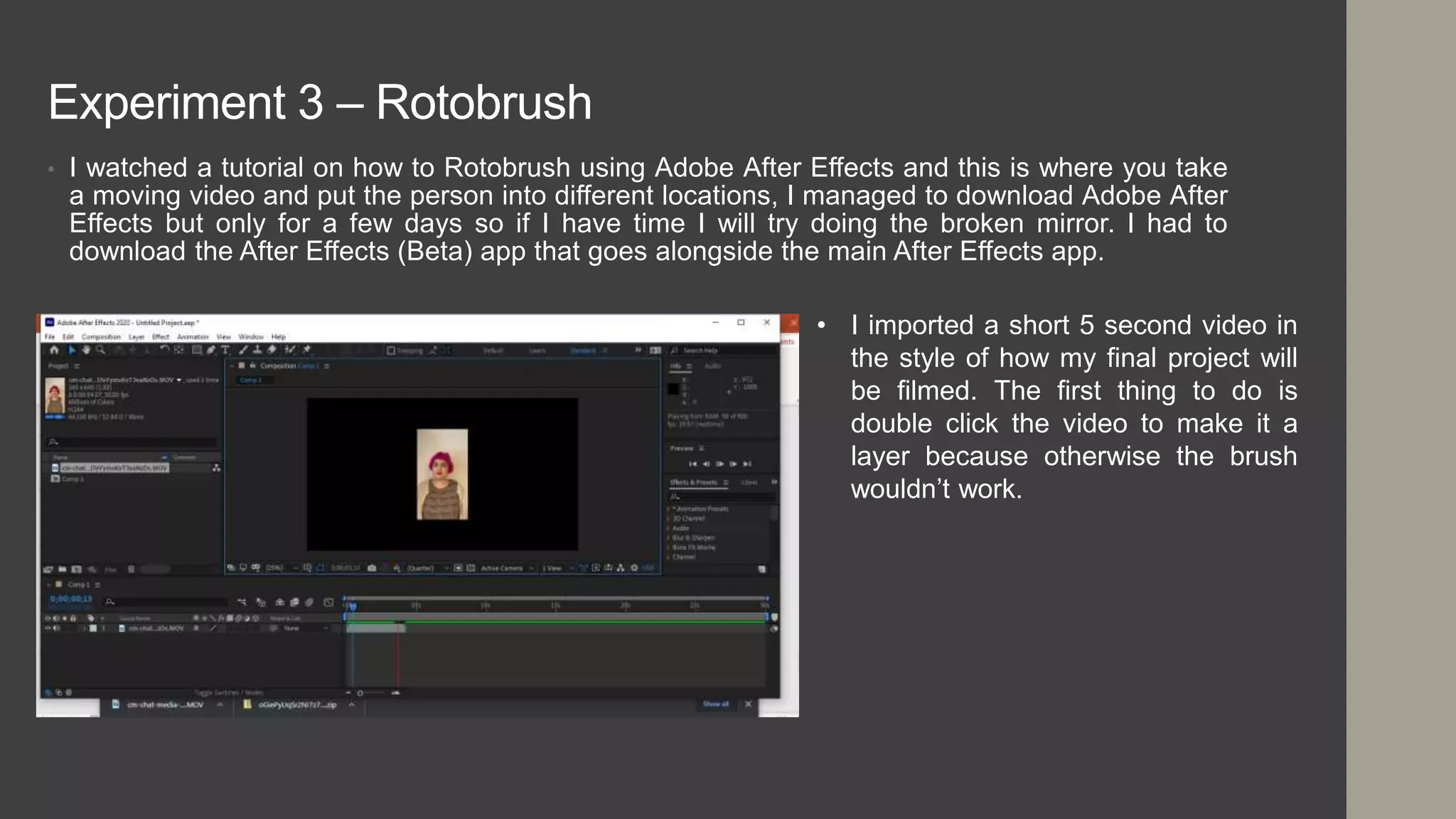Screen dimensions: 1456x819
Task: Take a snapshot with camera icon
Action: [x=372, y=568]
